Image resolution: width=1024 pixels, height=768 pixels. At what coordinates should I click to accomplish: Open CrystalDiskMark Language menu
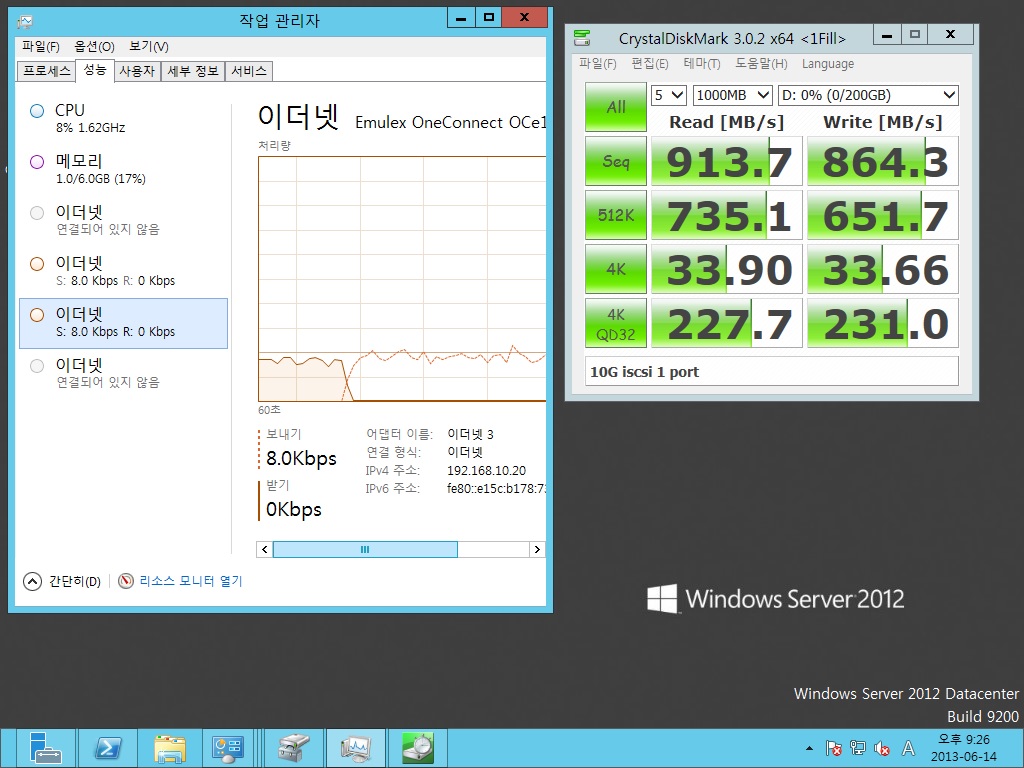click(x=828, y=63)
